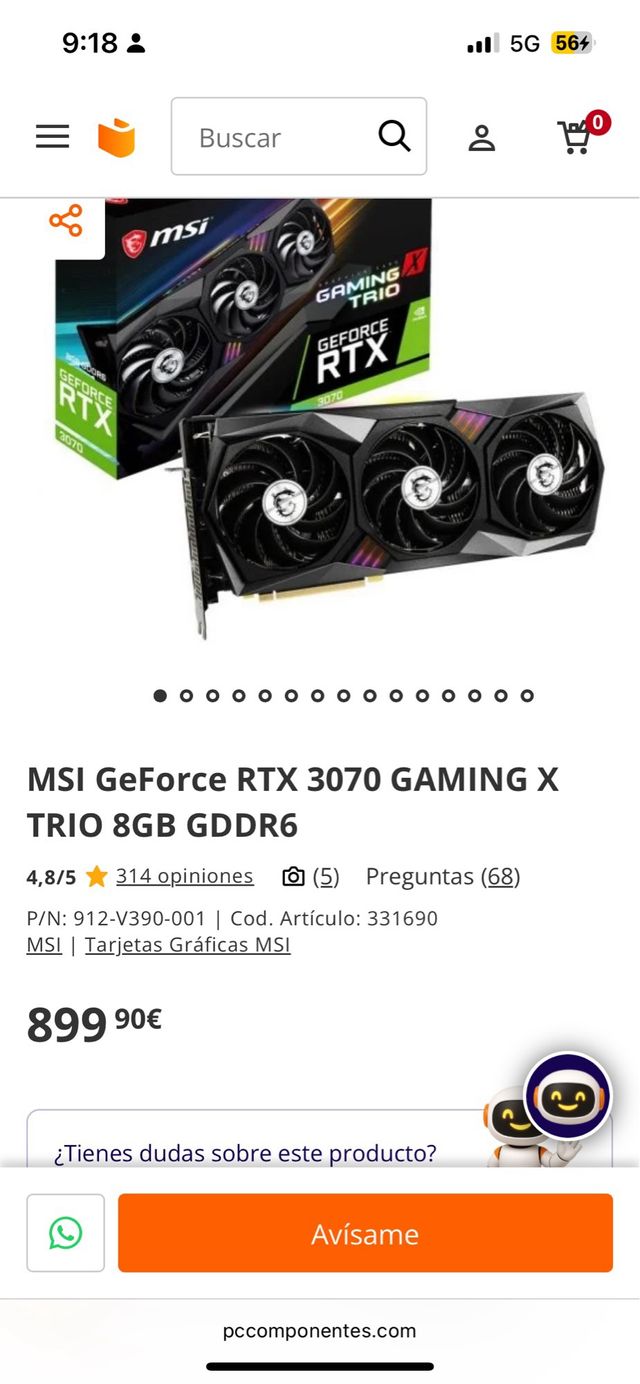Image resolution: width=640 pixels, height=1384 pixels.
Task: Open the hamburger navigation menu
Action: click(x=53, y=137)
